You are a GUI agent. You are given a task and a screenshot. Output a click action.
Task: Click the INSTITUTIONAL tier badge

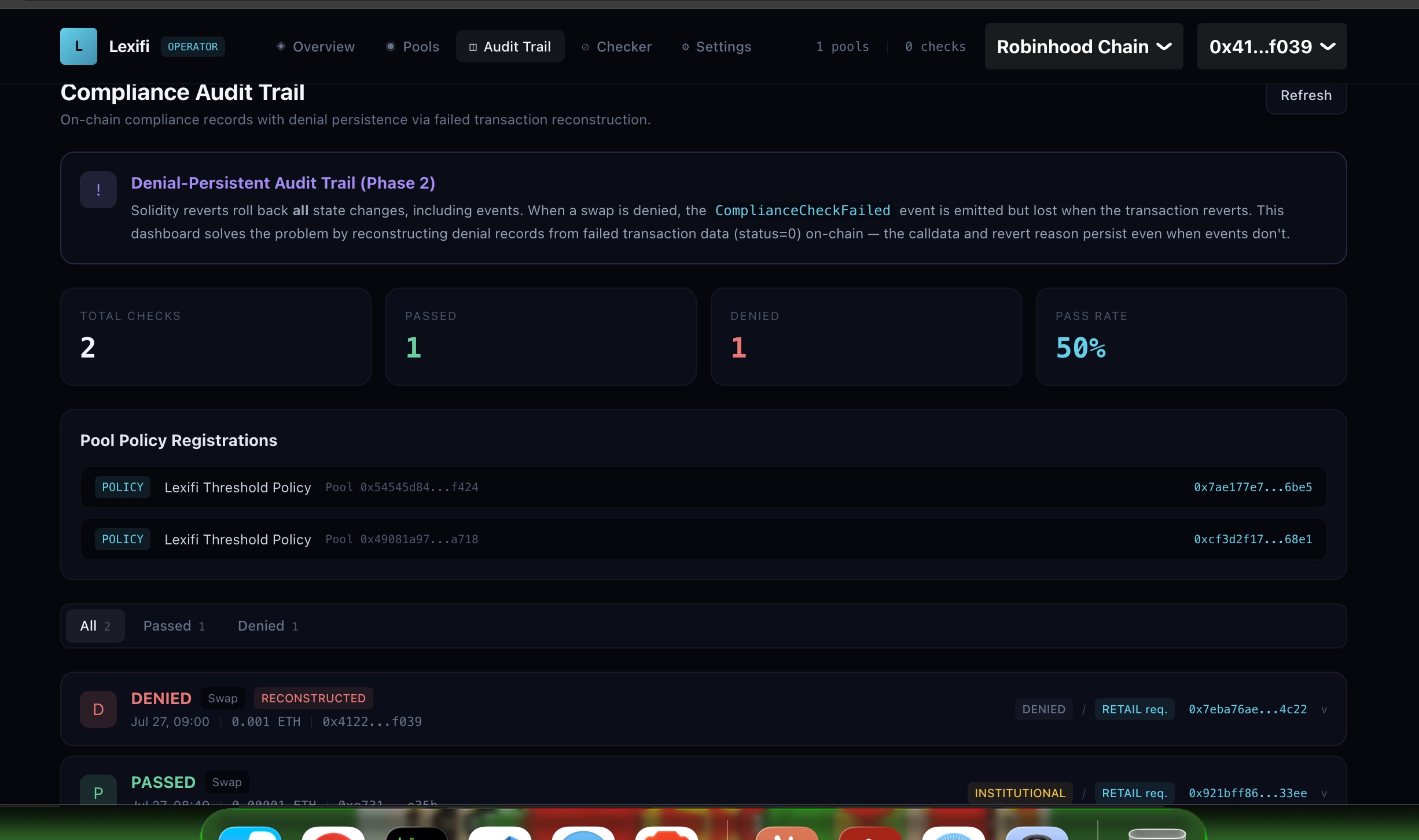click(x=1020, y=793)
